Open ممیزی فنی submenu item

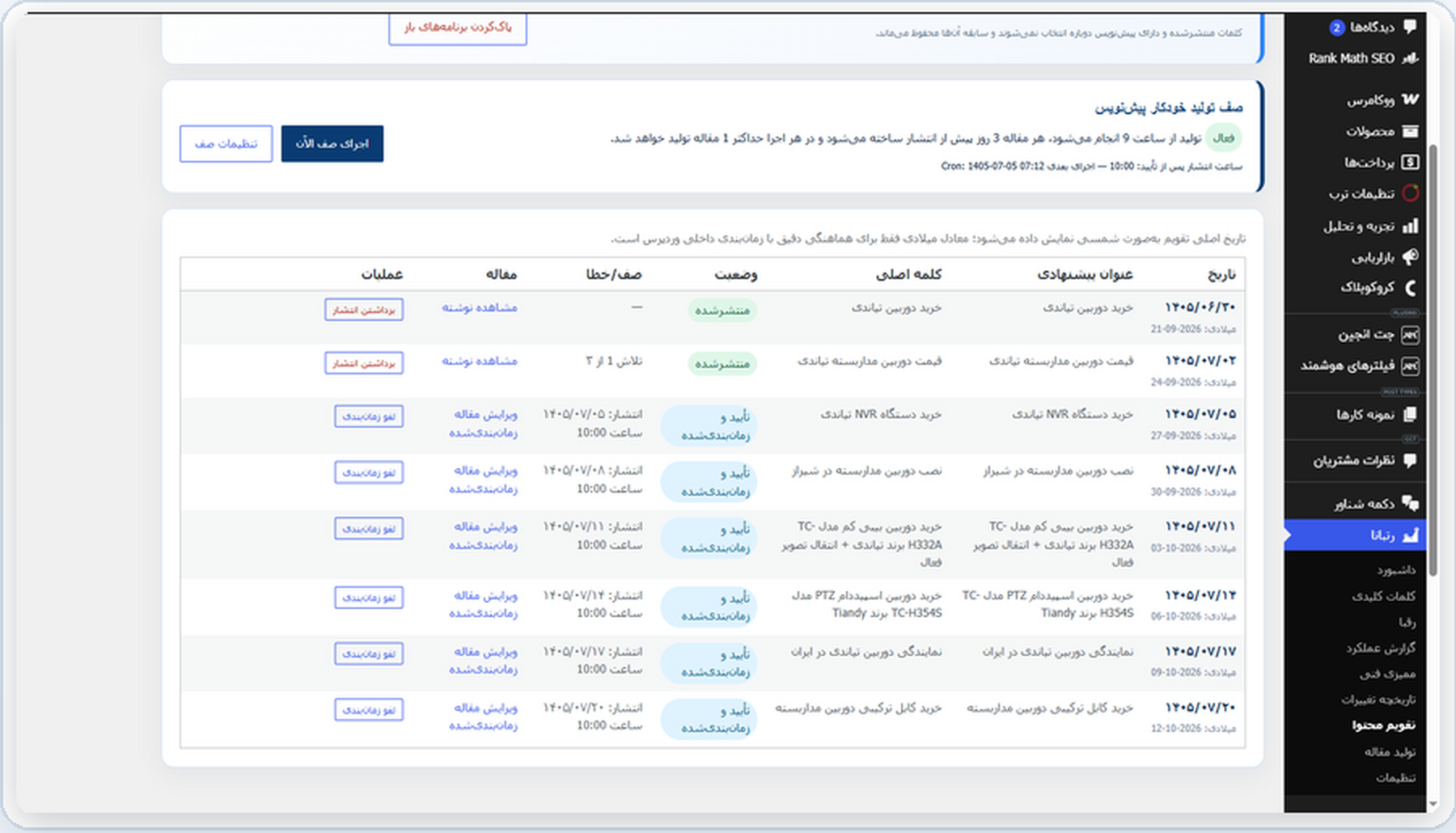pos(1388,674)
